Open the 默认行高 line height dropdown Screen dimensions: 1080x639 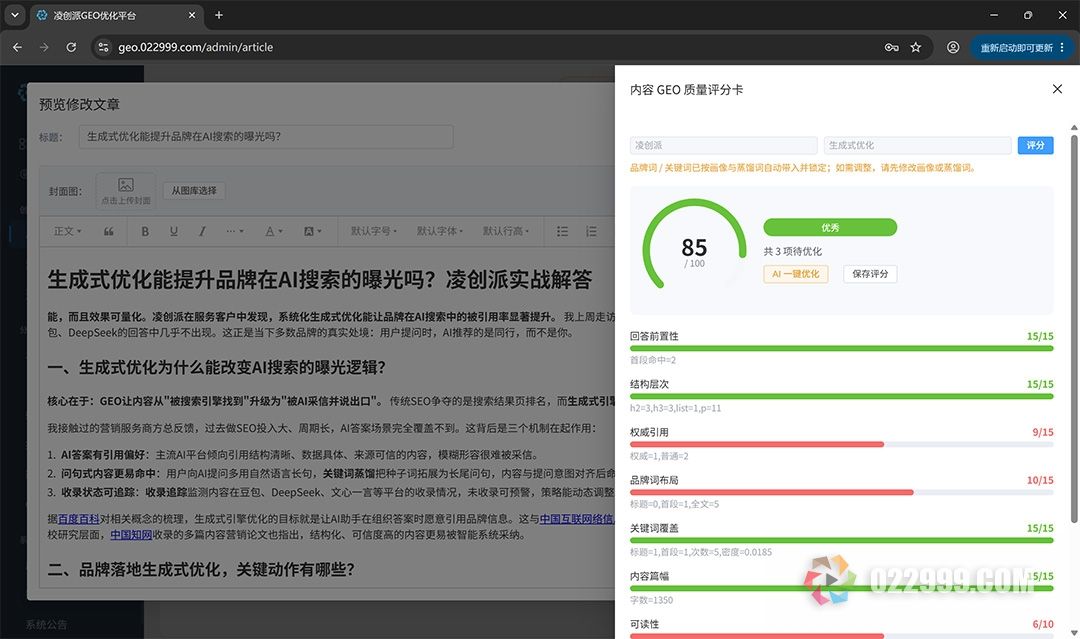pyautogui.click(x=506, y=231)
